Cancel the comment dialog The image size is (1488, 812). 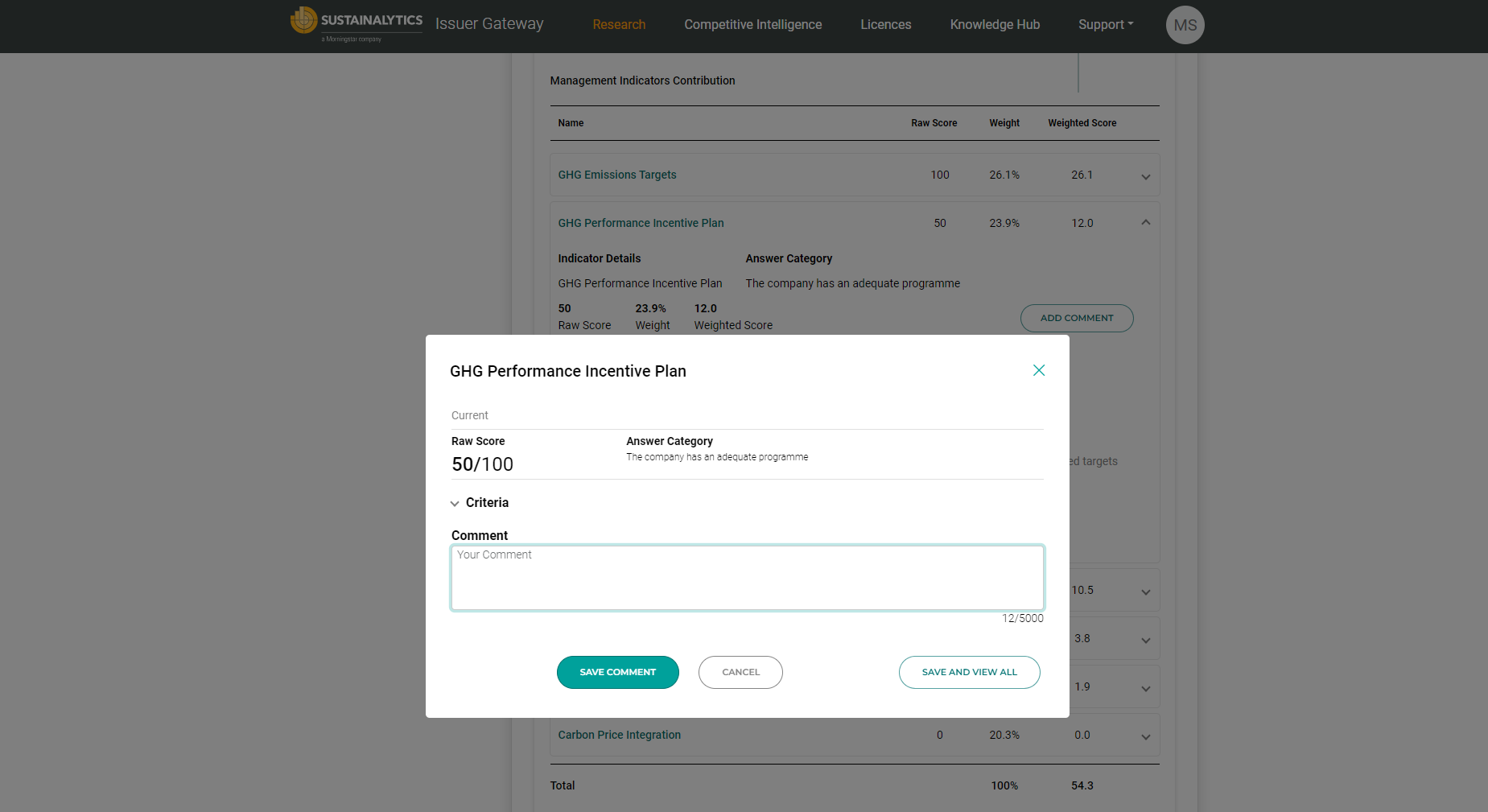coord(740,672)
